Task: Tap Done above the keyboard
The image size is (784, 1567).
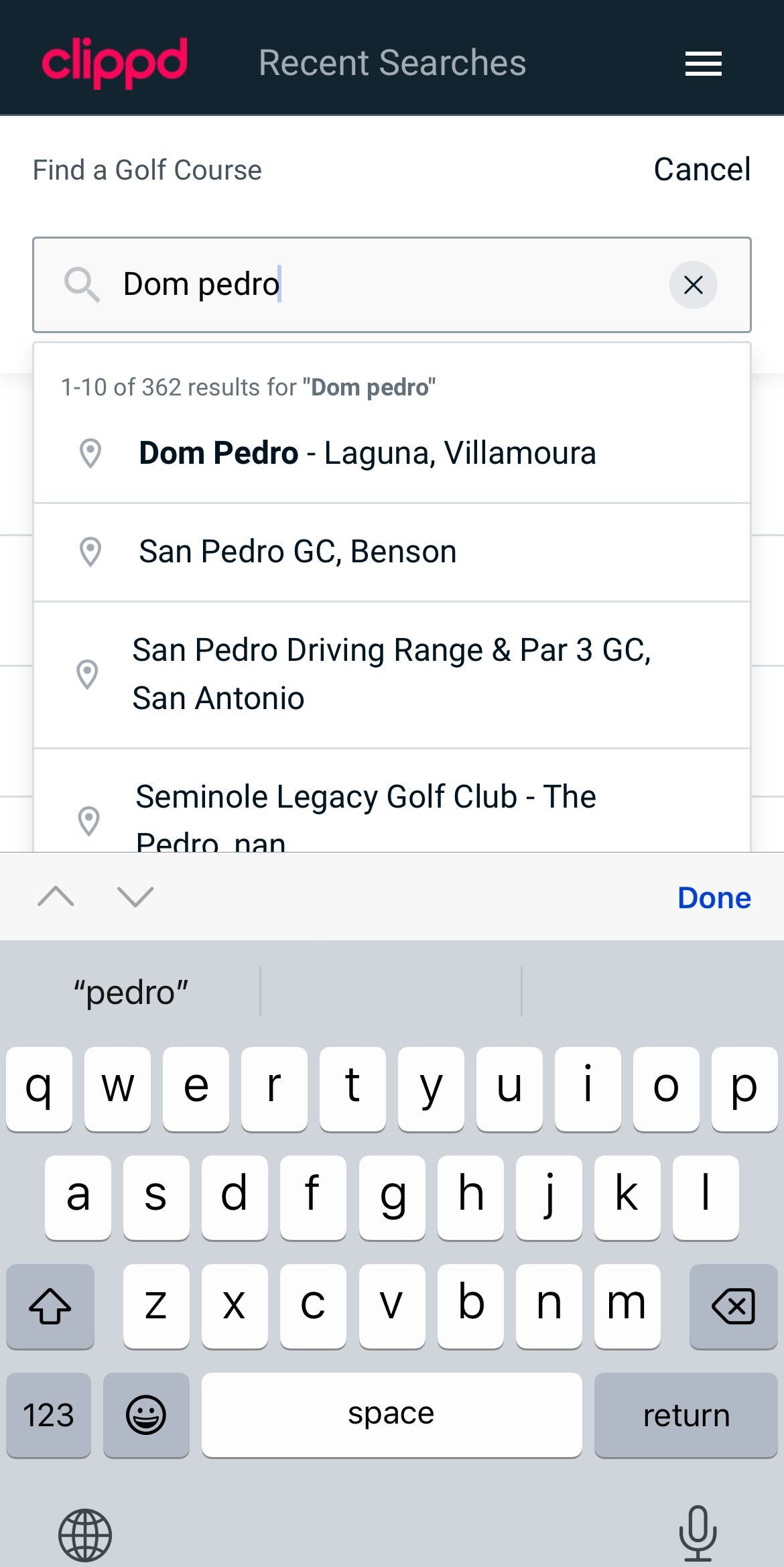Action: (714, 897)
